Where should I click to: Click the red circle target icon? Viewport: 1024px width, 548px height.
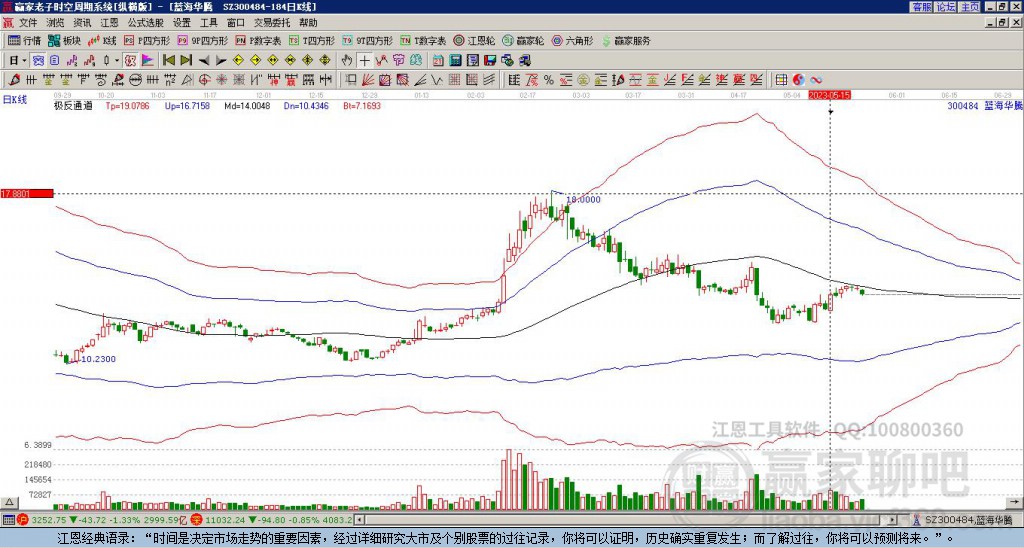(204, 80)
